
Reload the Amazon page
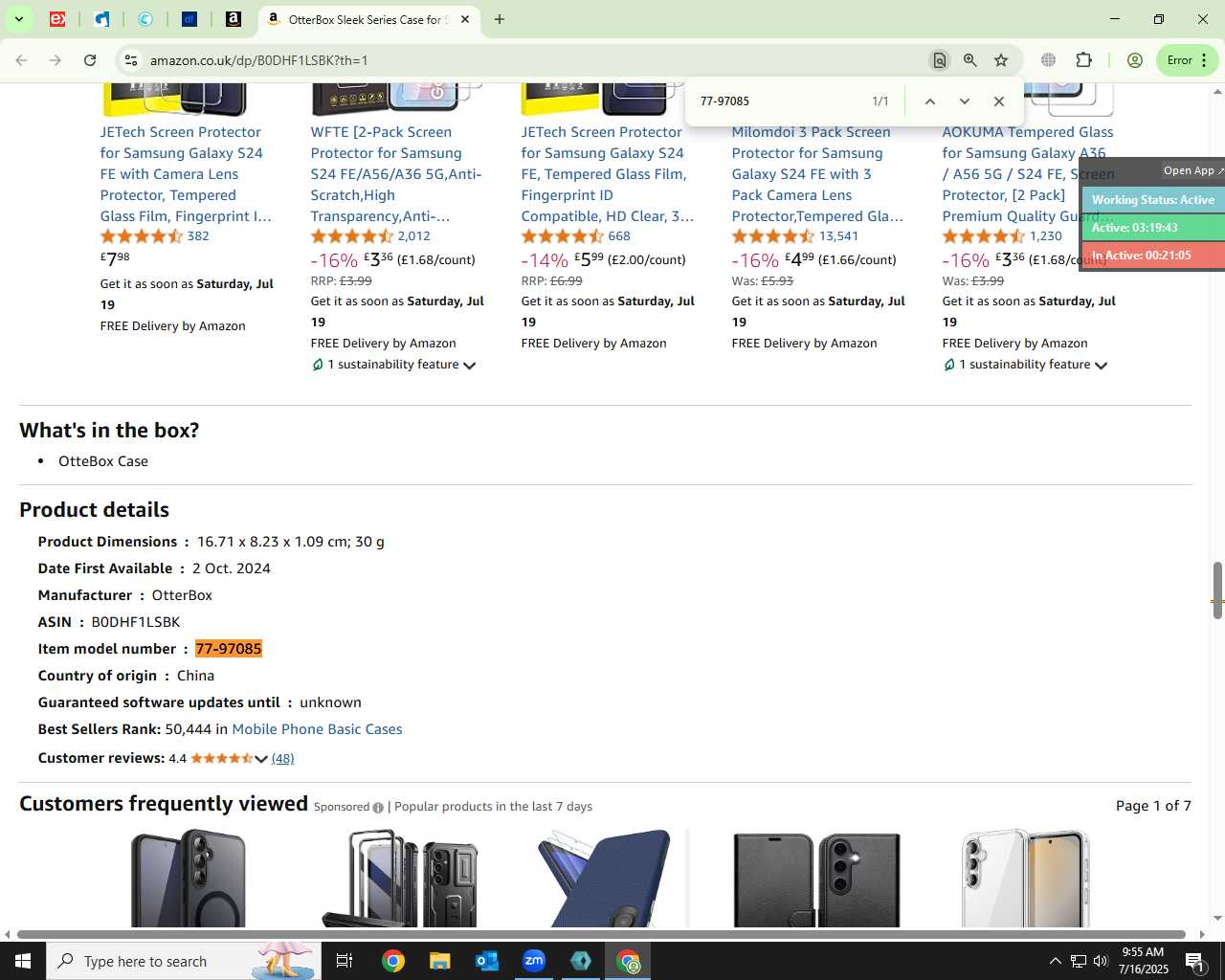click(x=90, y=60)
